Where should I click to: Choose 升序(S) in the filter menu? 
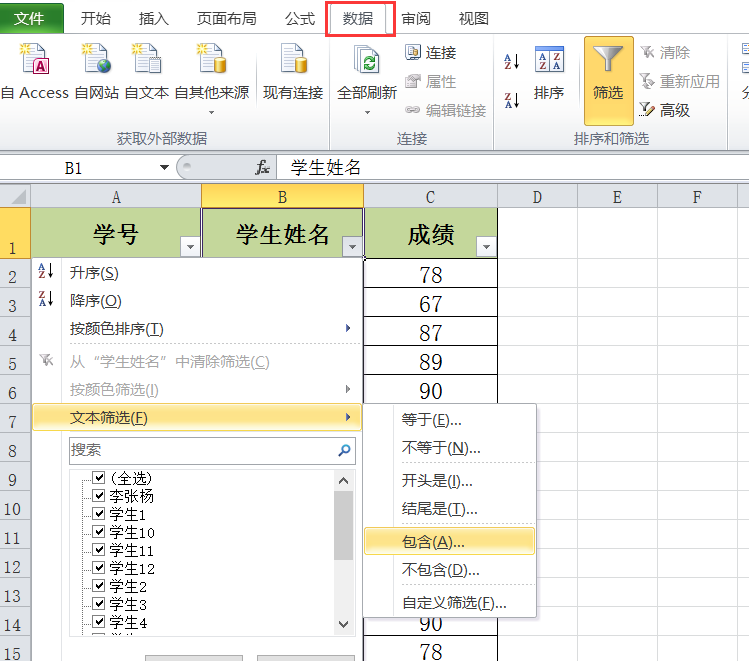197,273
